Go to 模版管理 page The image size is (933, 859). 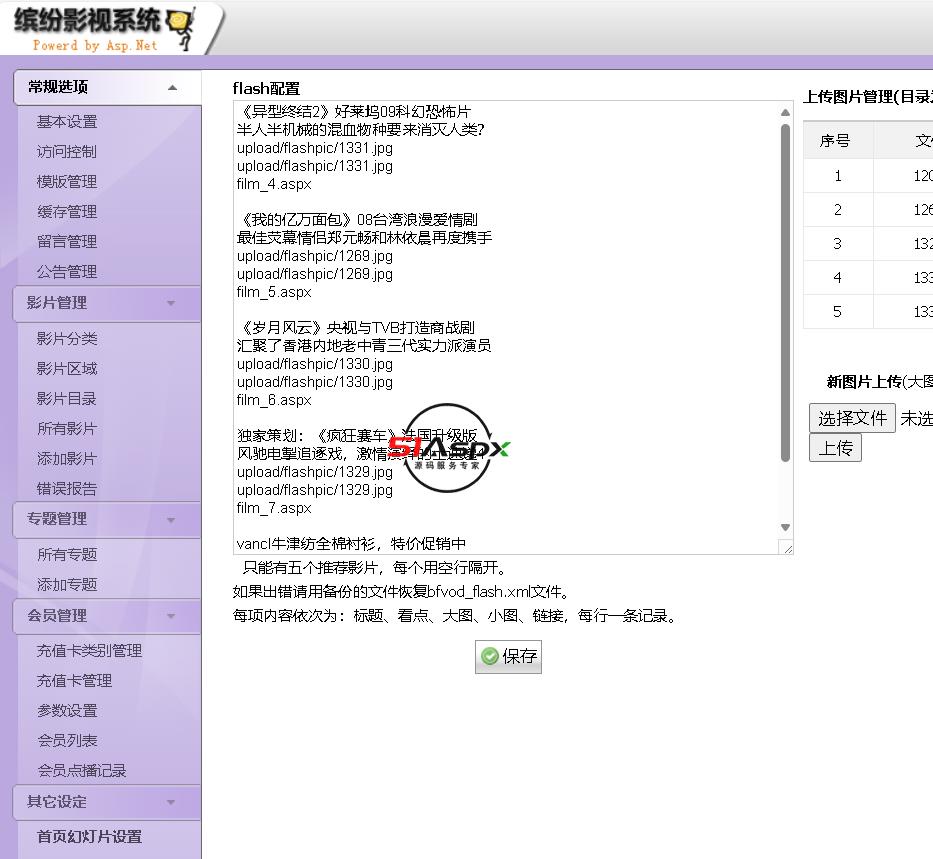point(67,182)
